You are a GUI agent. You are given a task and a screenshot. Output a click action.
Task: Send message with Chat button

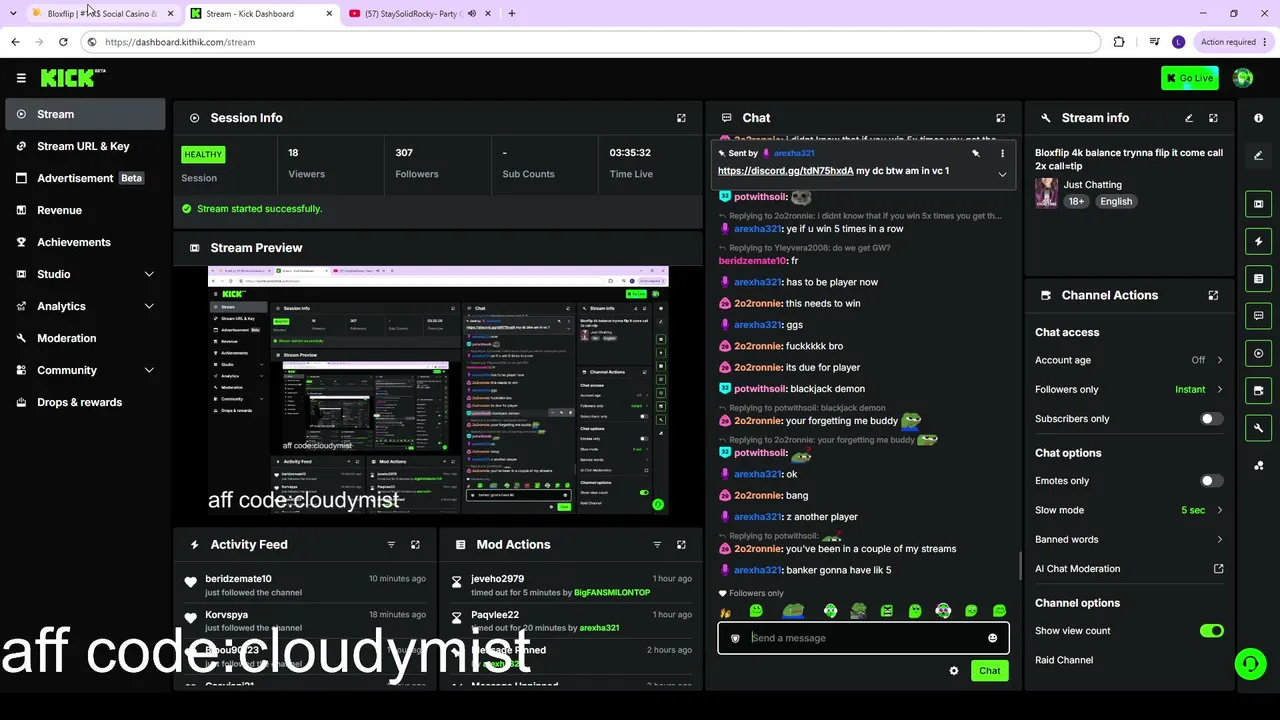pos(989,671)
